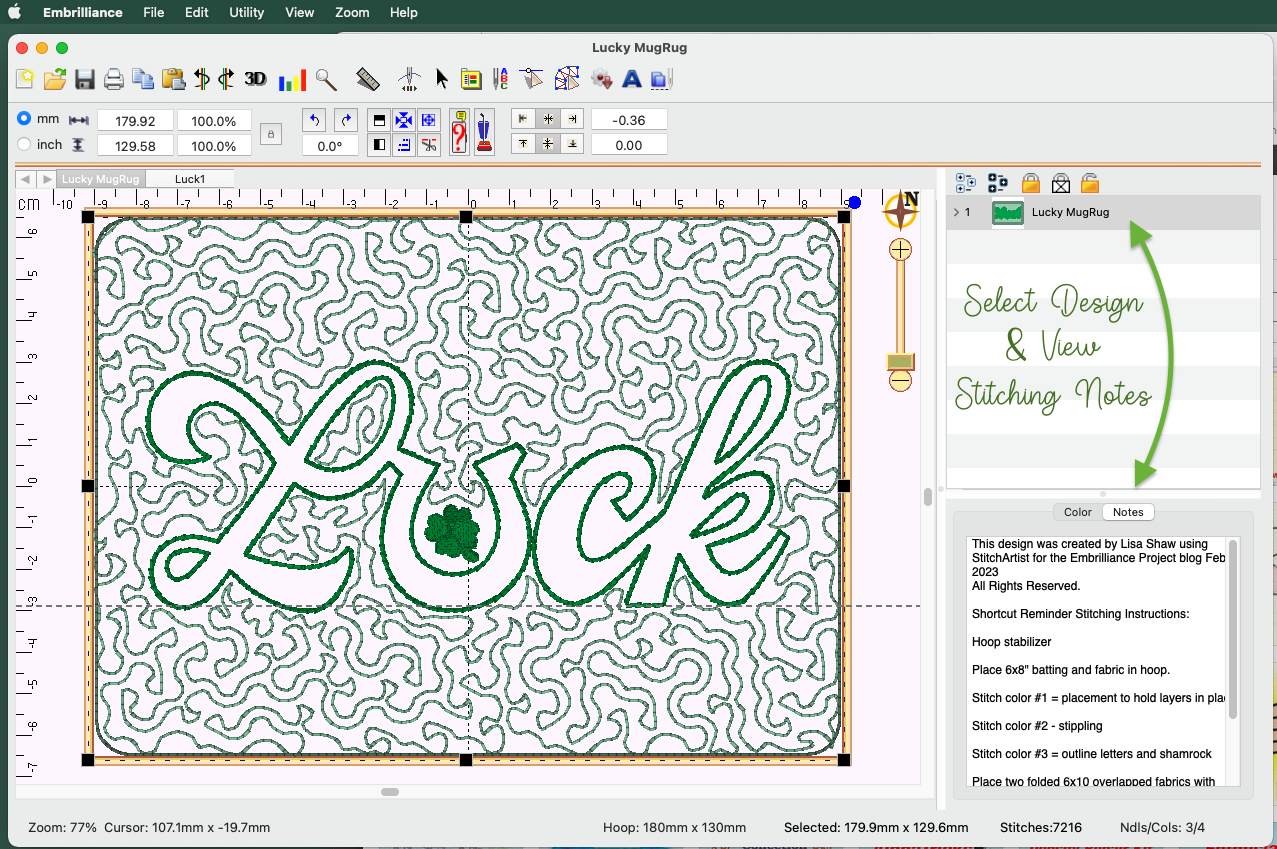Click the left tab scroll arrow
Viewport: 1277px width, 849px height.
(25, 179)
